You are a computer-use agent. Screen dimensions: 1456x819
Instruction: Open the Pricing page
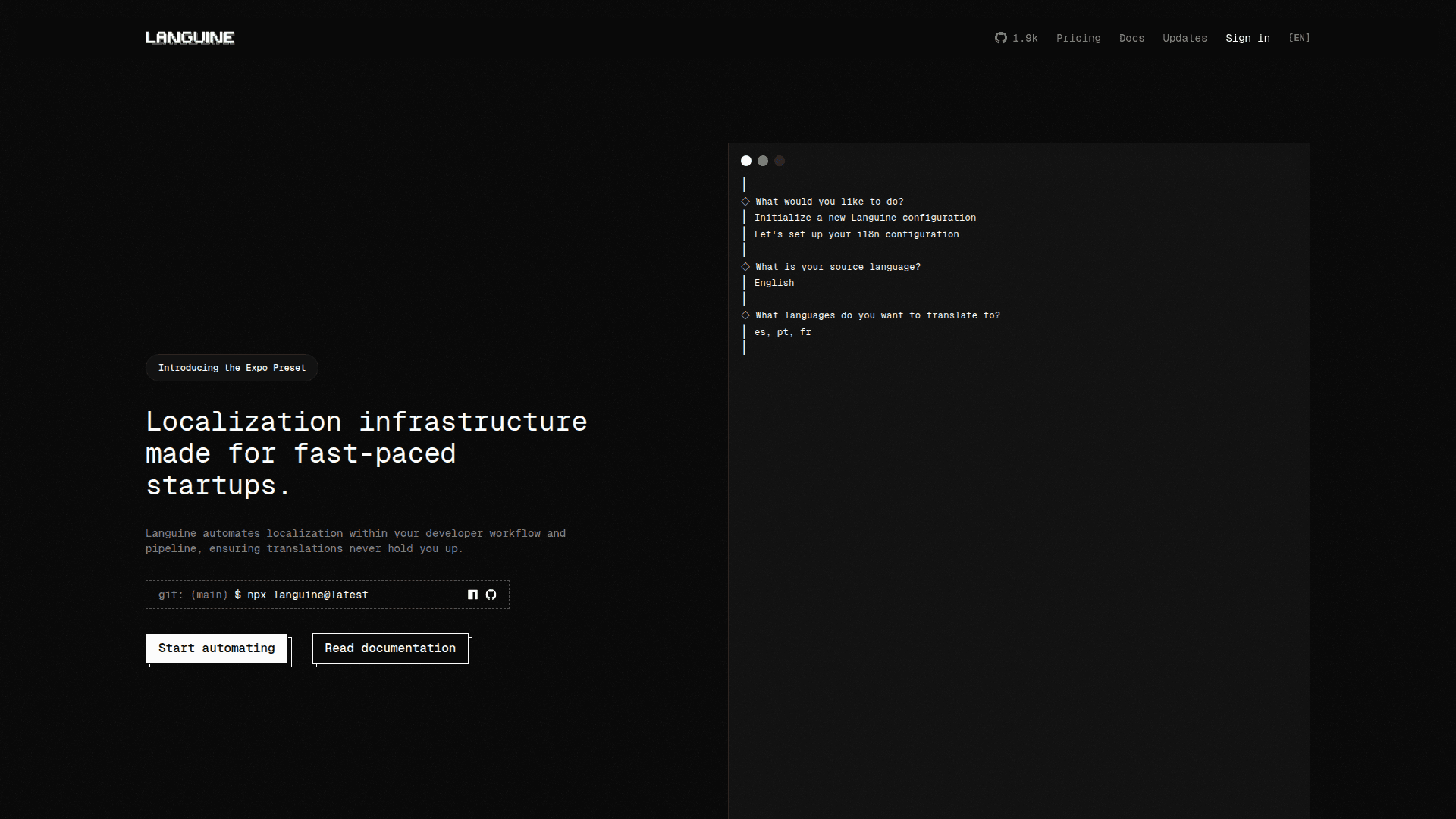pyautogui.click(x=1078, y=38)
